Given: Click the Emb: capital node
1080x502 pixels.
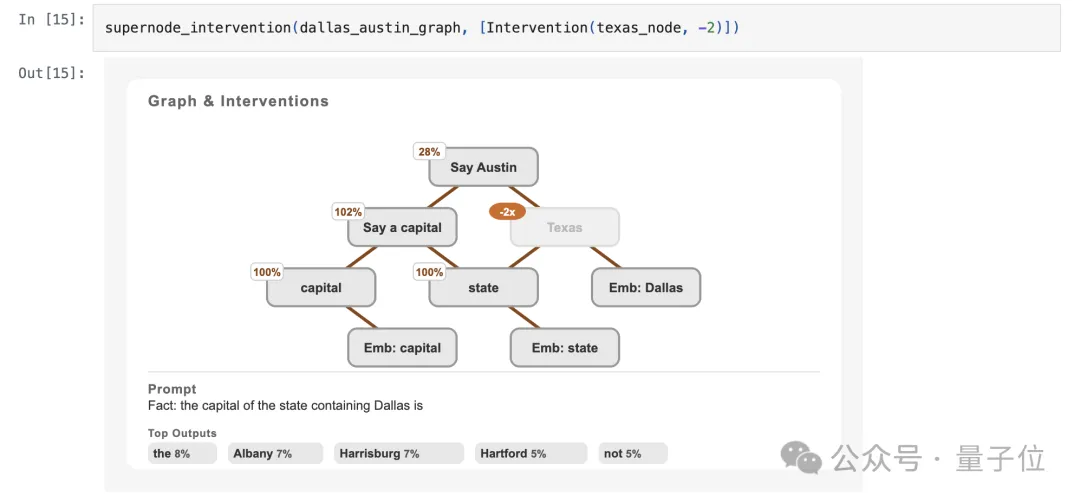Looking at the screenshot, I should point(402,348).
